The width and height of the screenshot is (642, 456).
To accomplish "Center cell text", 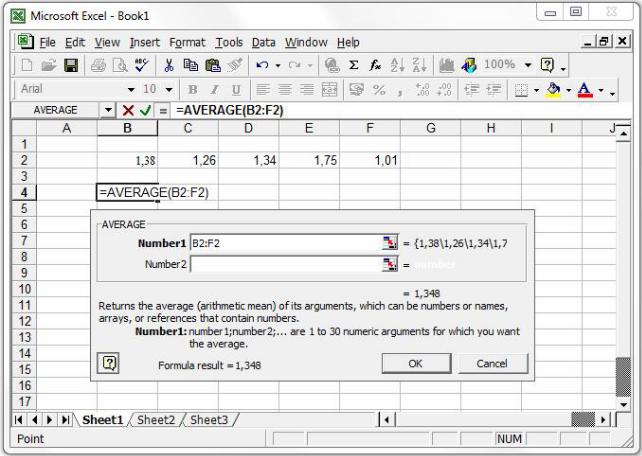I will tap(285, 90).
